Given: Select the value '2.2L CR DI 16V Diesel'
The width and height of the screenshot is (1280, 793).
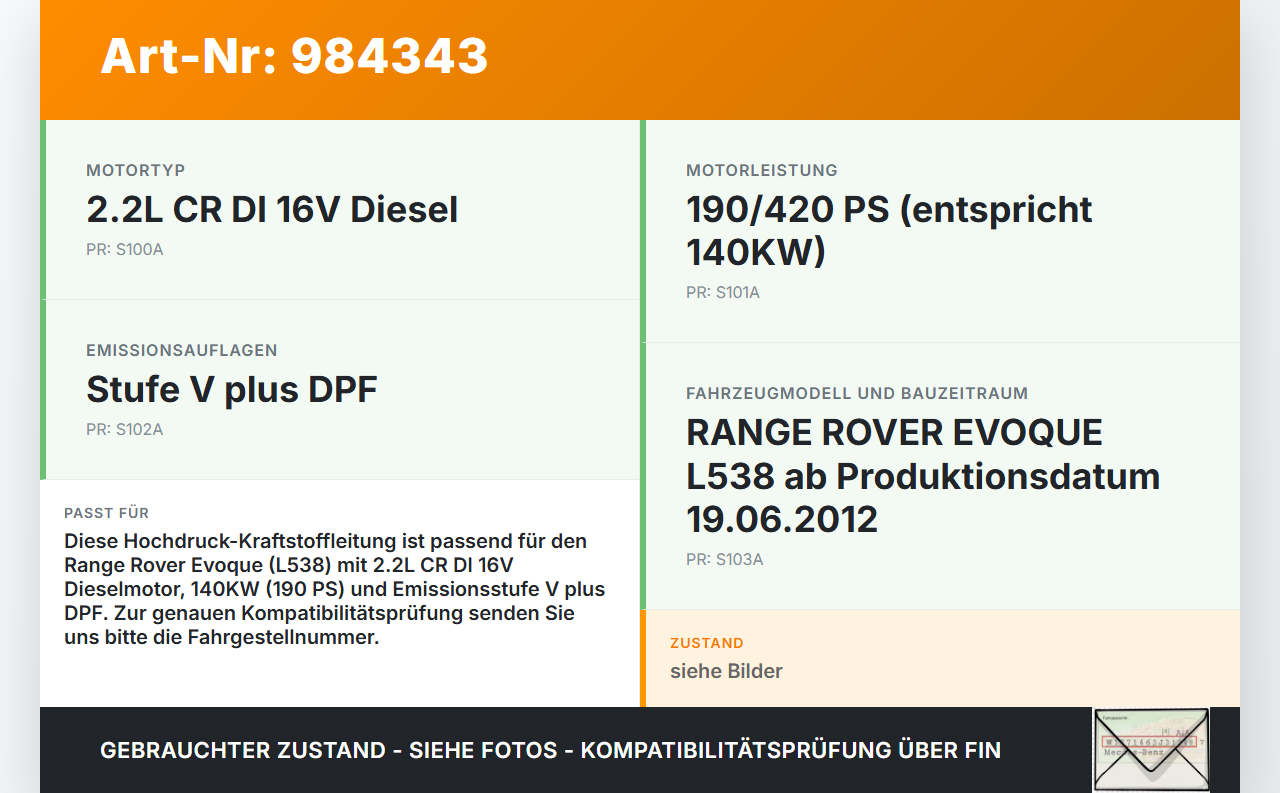Looking at the screenshot, I should [272, 210].
